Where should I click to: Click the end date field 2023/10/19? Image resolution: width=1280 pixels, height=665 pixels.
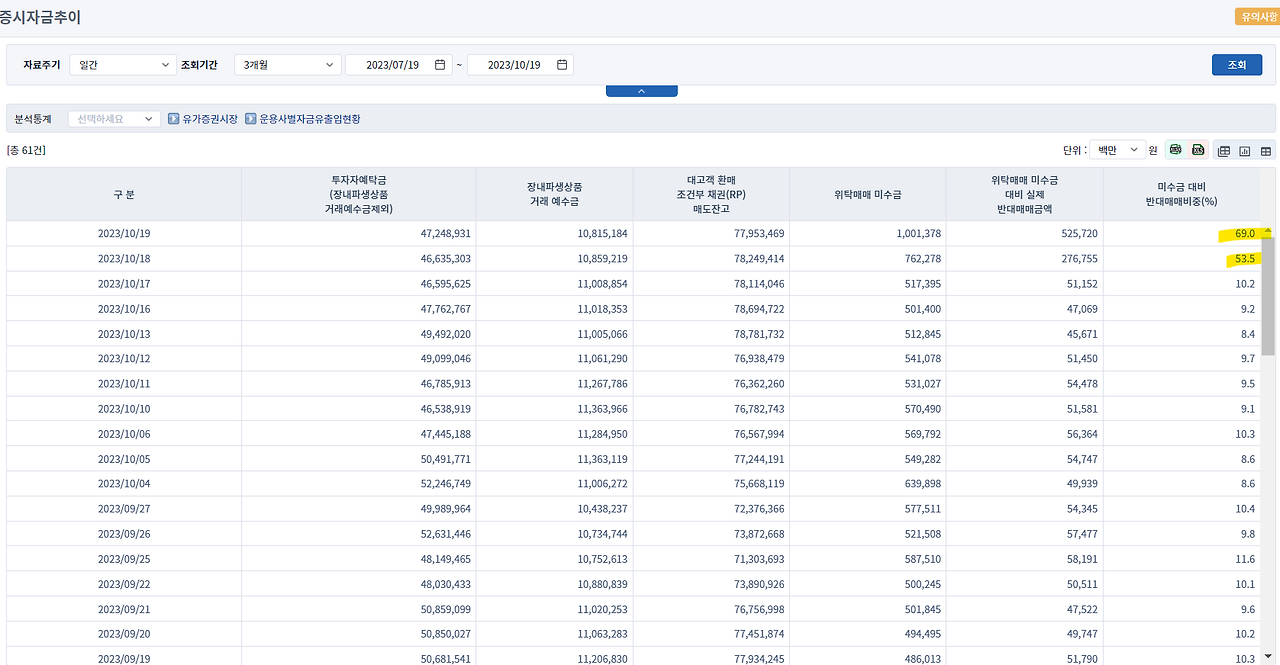click(520, 65)
